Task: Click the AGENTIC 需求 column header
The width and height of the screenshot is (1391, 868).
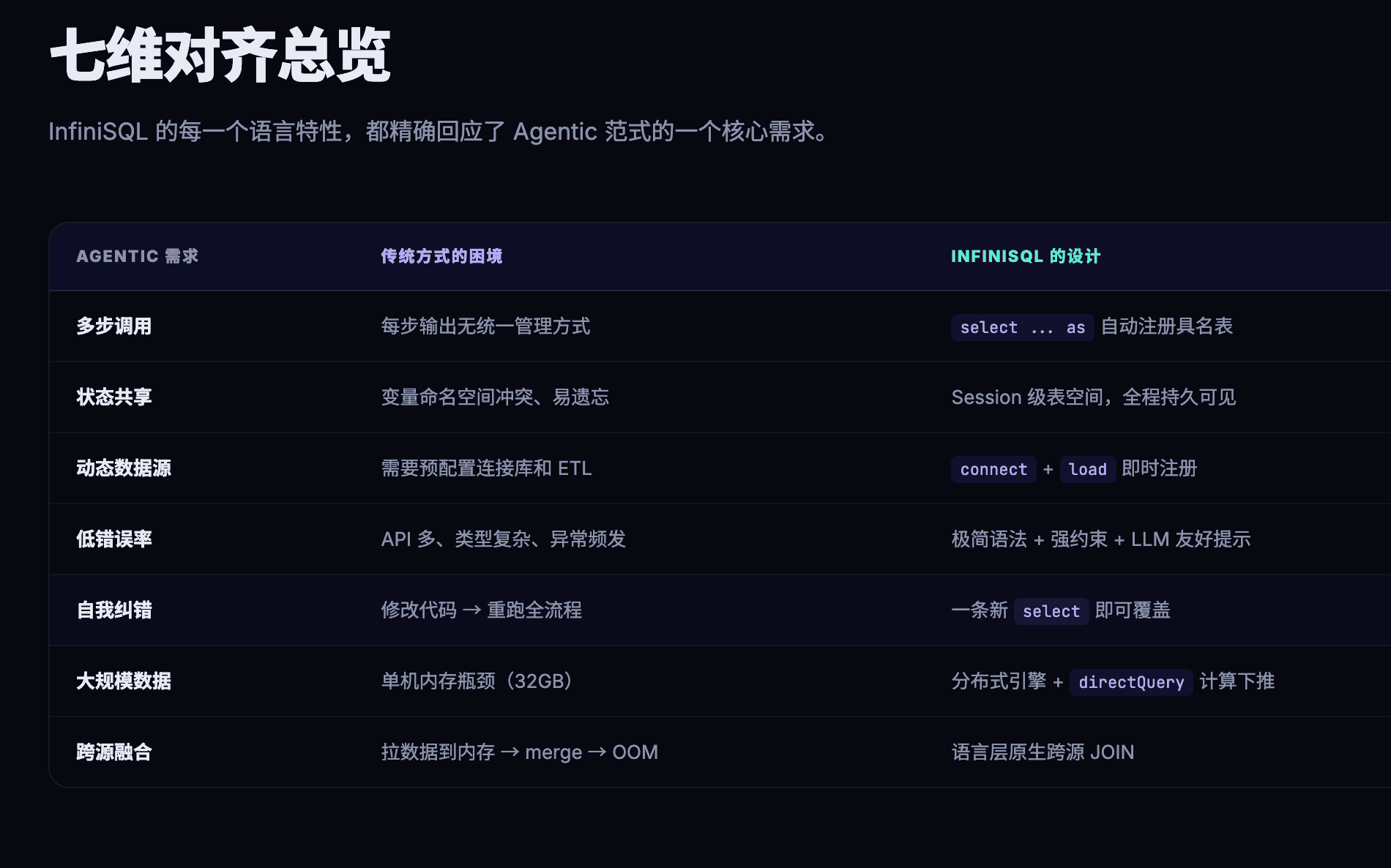Action: tap(138, 256)
